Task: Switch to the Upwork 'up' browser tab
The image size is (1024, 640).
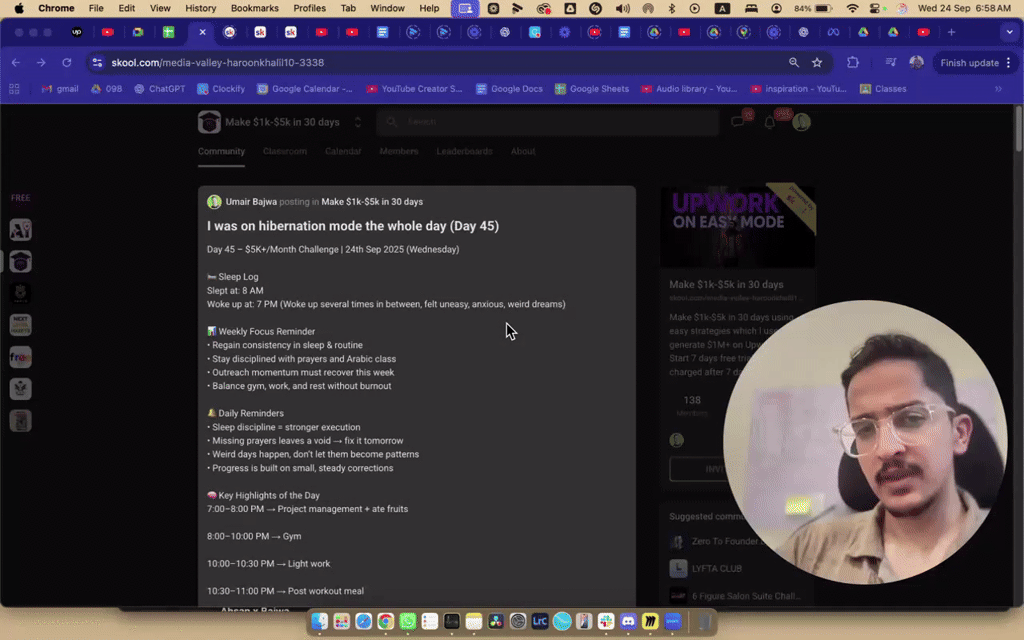Action: click(77, 32)
